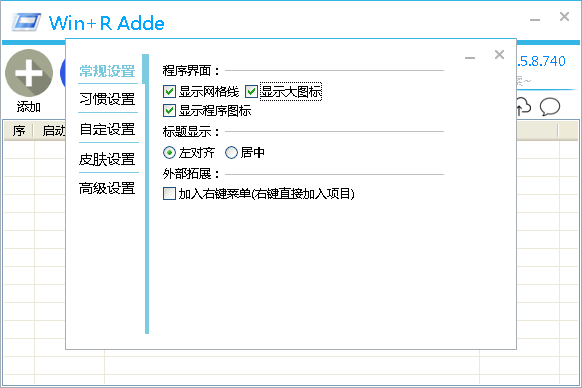Close the settings dialog
Image resolution: width=582 pixels, height=388 pixels.
(x=499, y=55)
